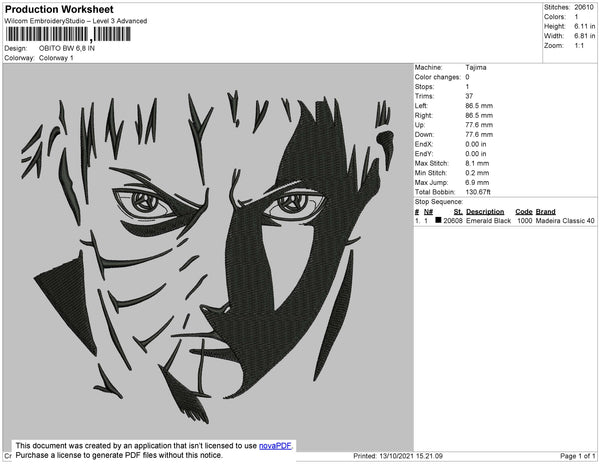Select the Printed timestamp 13/10/2021

pyautogui.click(x=398, y=456)
